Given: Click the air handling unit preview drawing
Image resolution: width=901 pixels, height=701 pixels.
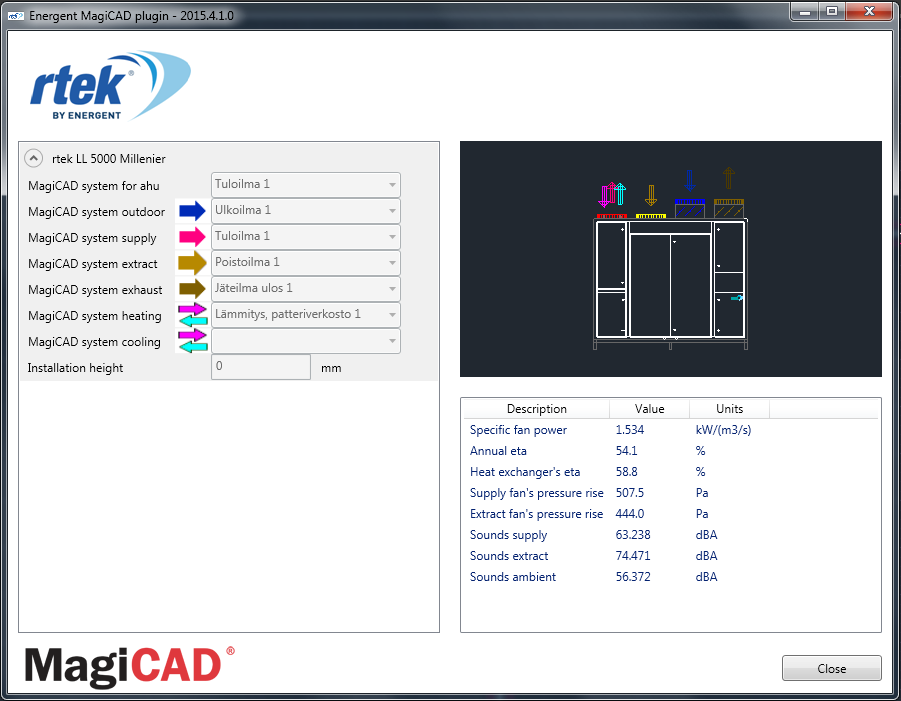Looking at the screenshot, I should [671, 259].
